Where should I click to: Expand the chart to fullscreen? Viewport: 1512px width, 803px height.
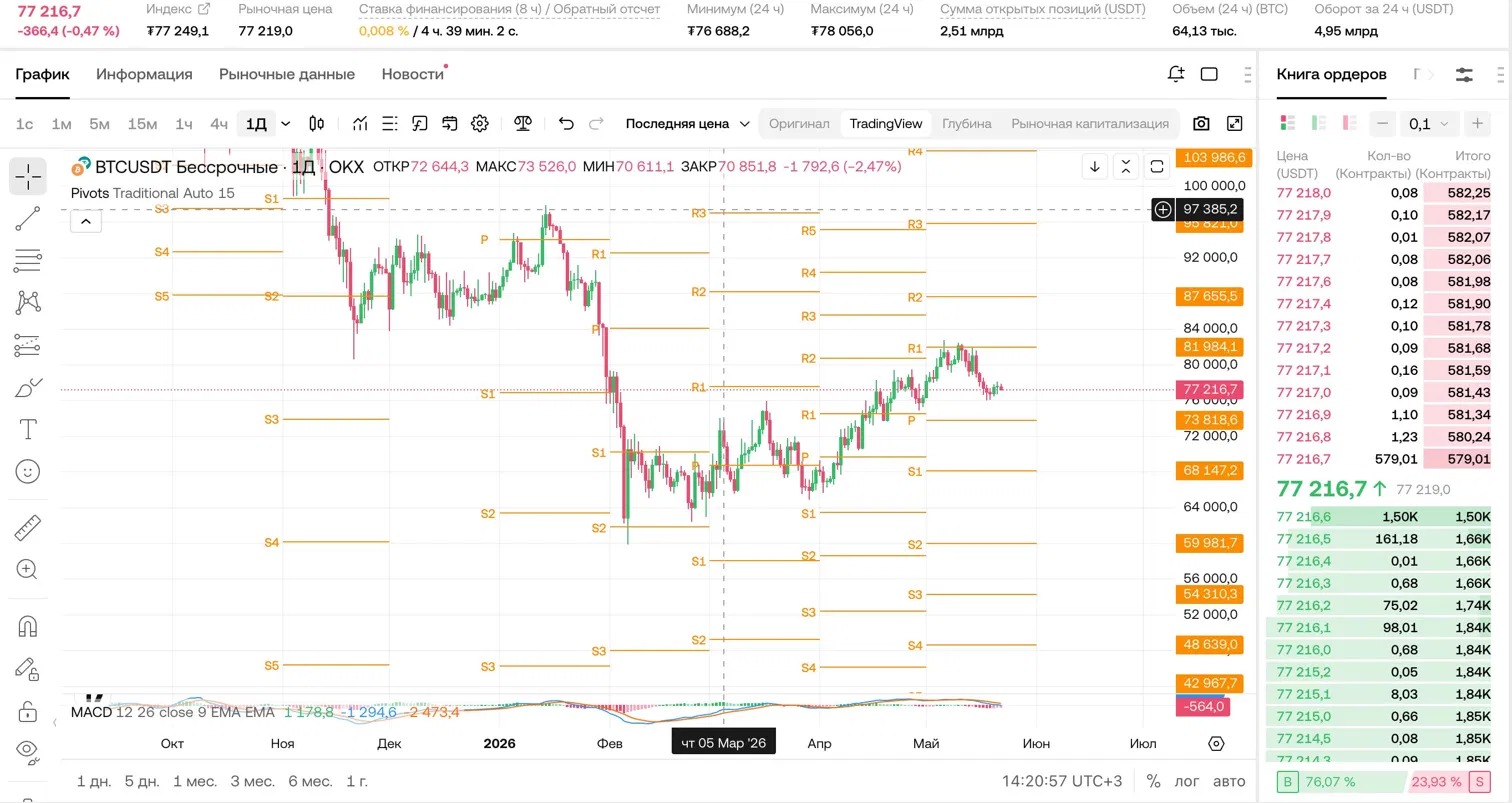pos(1235,124)
